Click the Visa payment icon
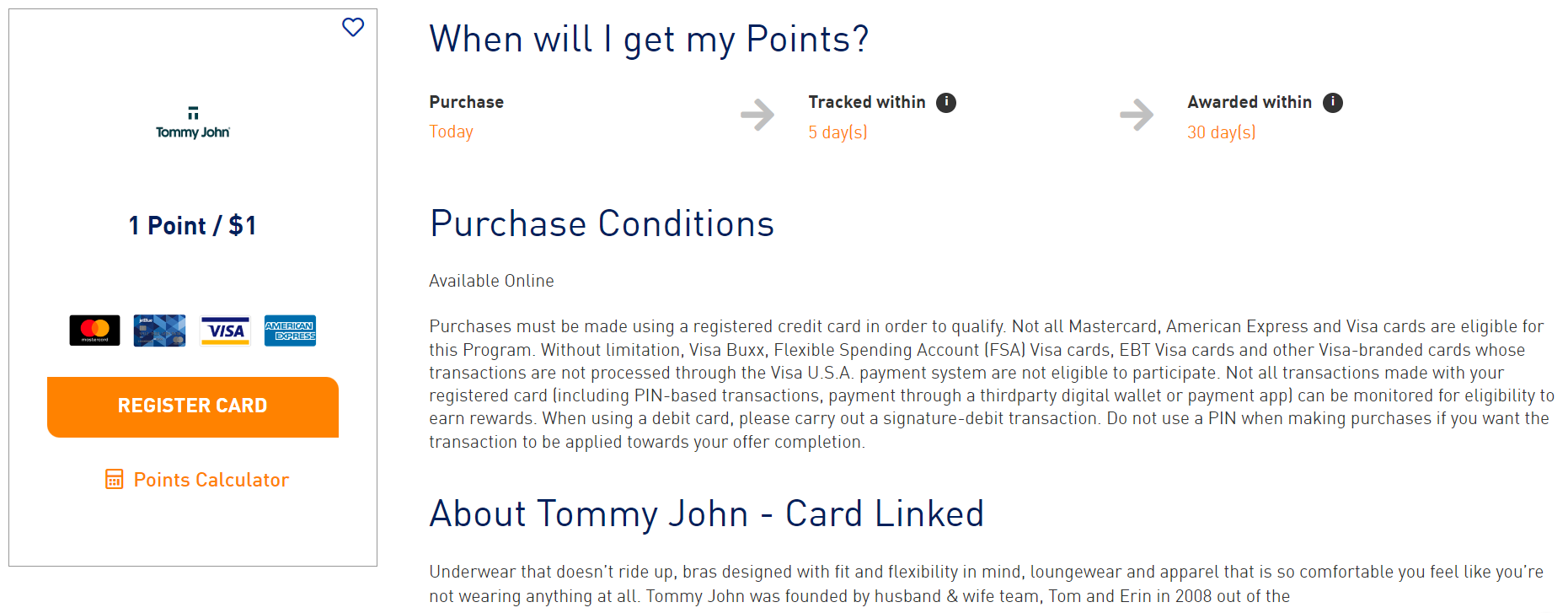The width and height of the screenshot is (1568, 613). tap(224, 330)
